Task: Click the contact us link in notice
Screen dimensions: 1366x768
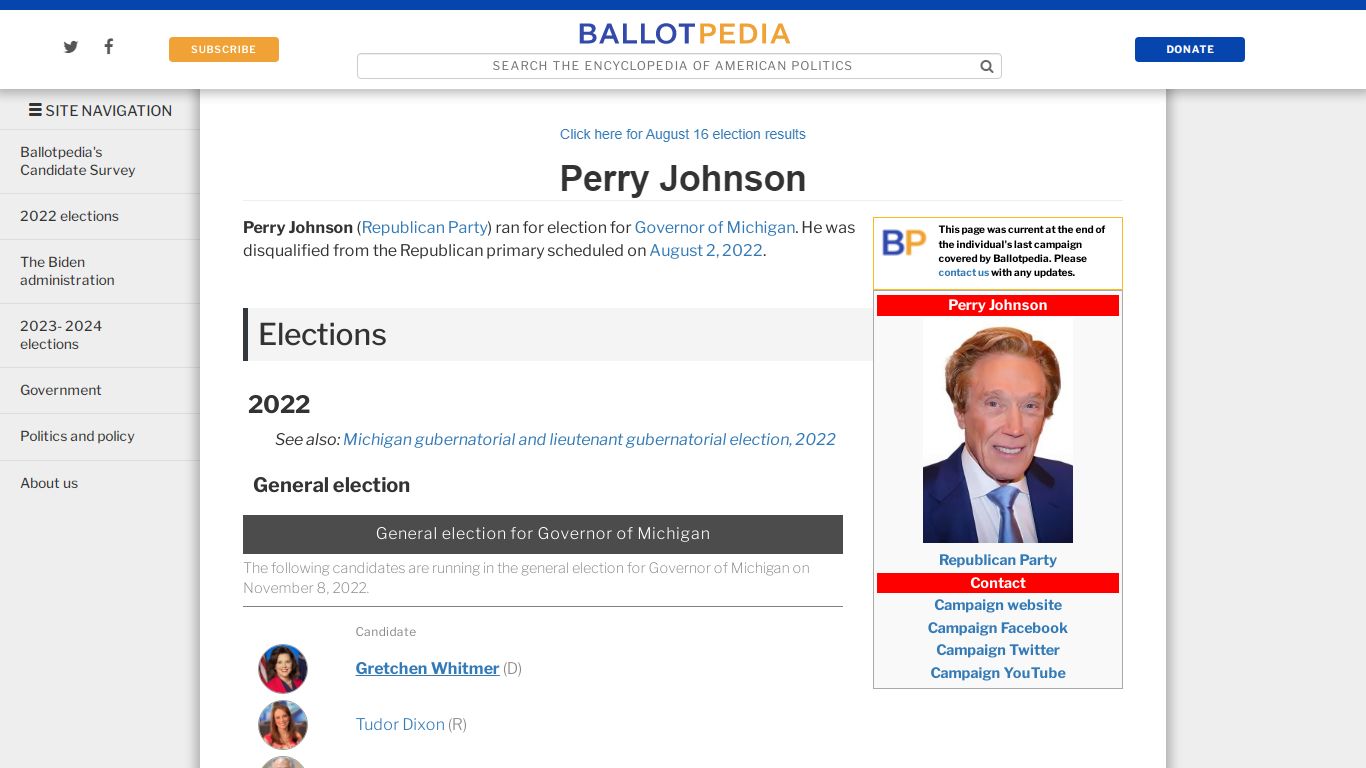Action: (x=963, y=272)
